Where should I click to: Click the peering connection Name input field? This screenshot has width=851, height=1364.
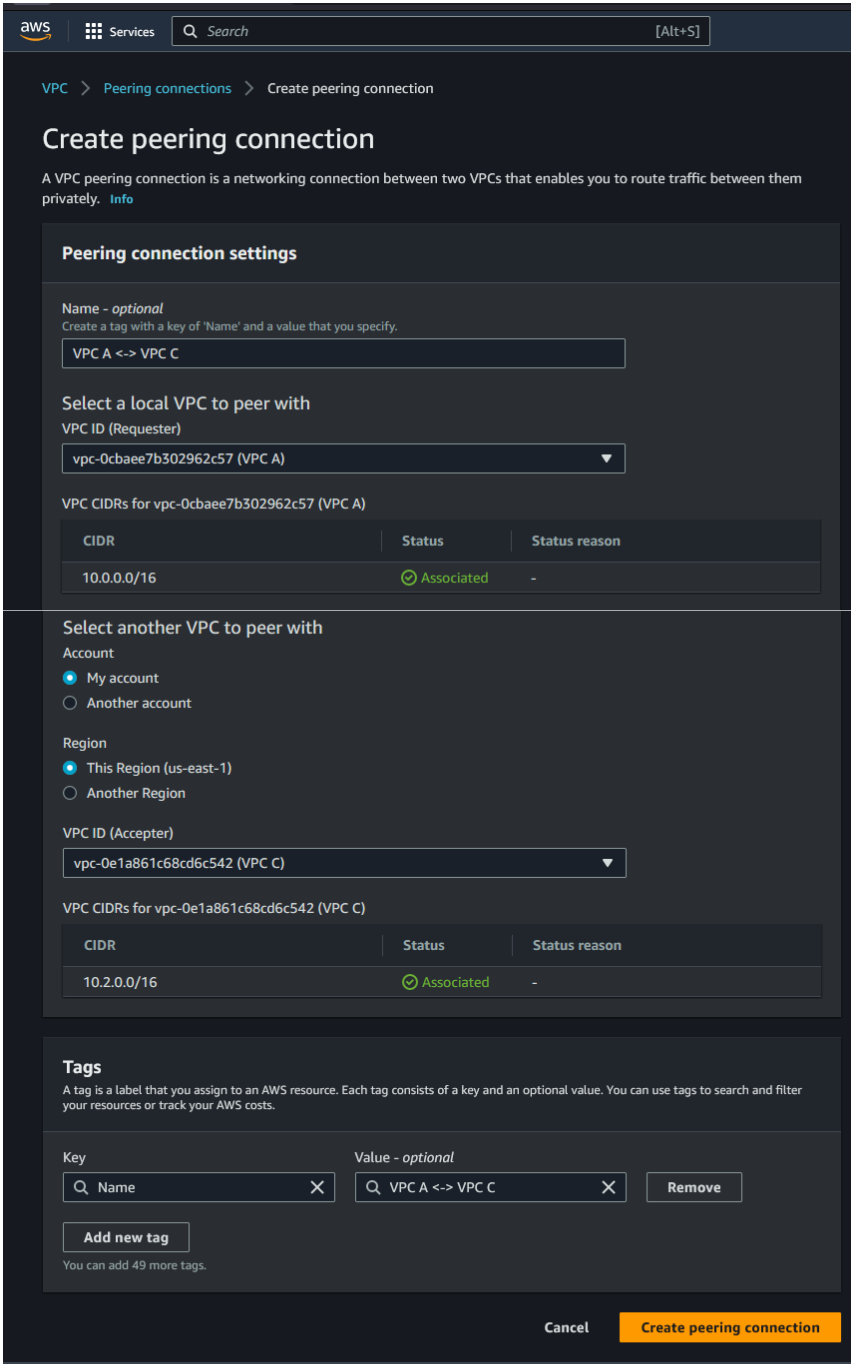click(343, 353)
